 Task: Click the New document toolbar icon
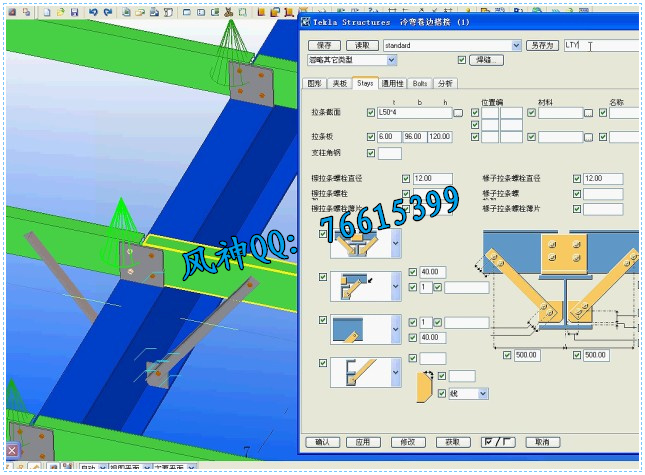48,12
